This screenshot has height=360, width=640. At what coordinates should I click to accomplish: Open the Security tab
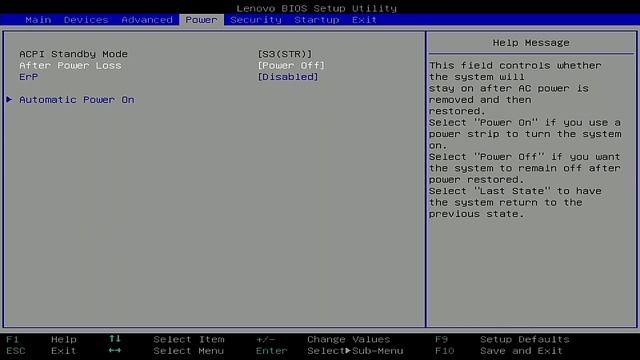(256, 20)
